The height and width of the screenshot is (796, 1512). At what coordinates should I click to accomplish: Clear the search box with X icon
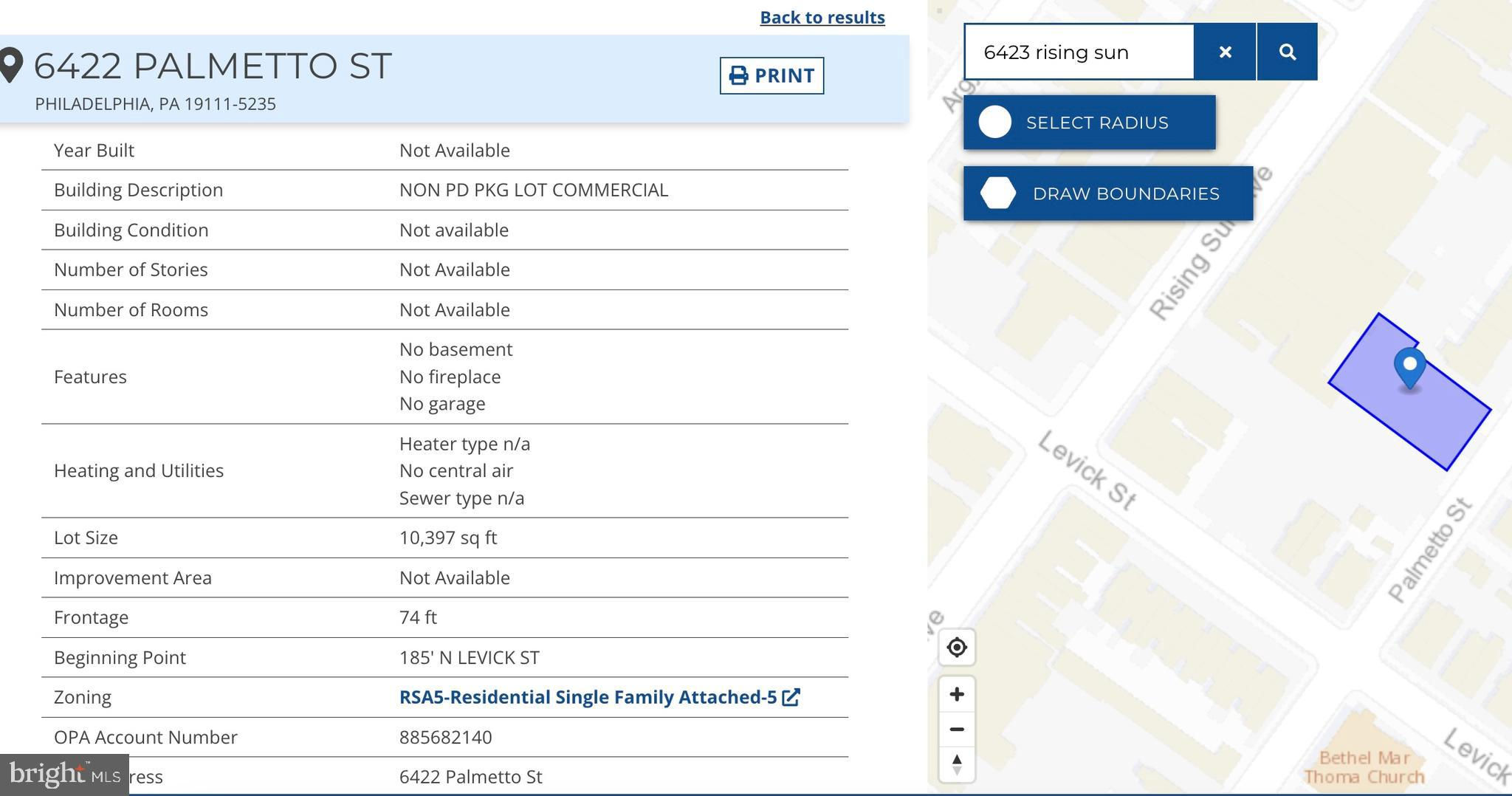click(x=1225, y=52)
